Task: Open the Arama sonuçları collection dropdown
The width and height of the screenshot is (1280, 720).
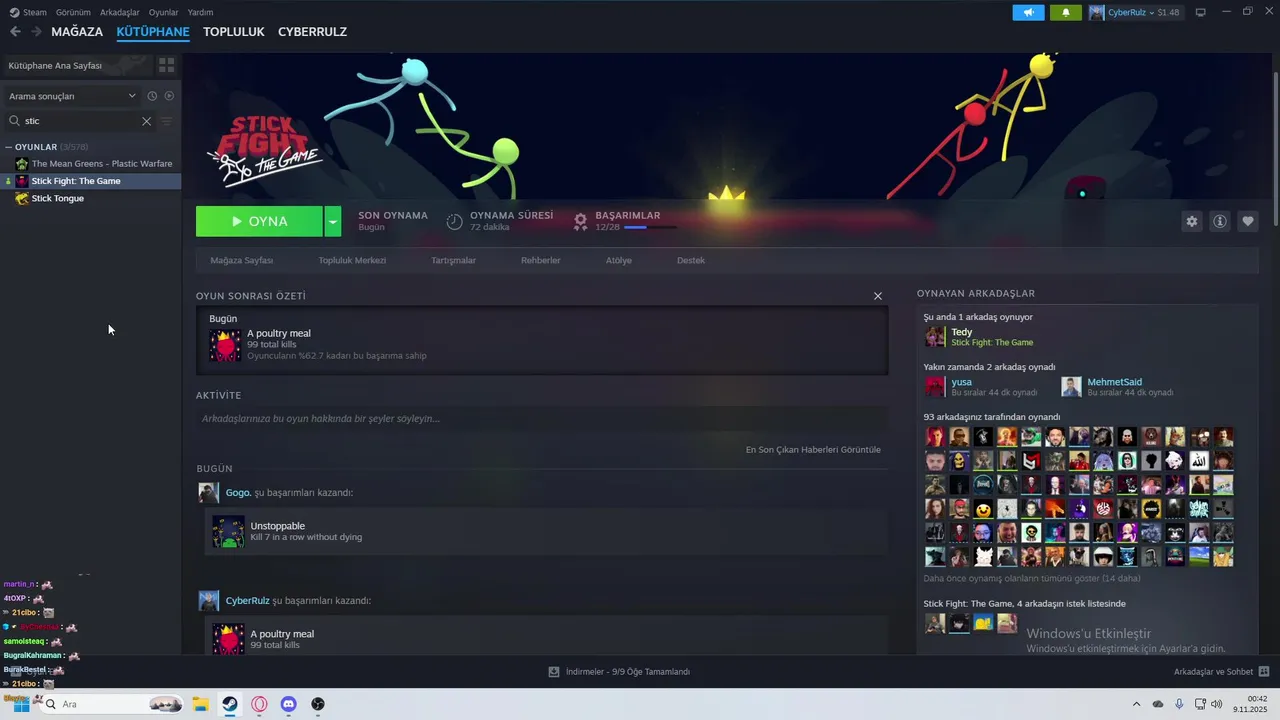Action: click(72, 96)
